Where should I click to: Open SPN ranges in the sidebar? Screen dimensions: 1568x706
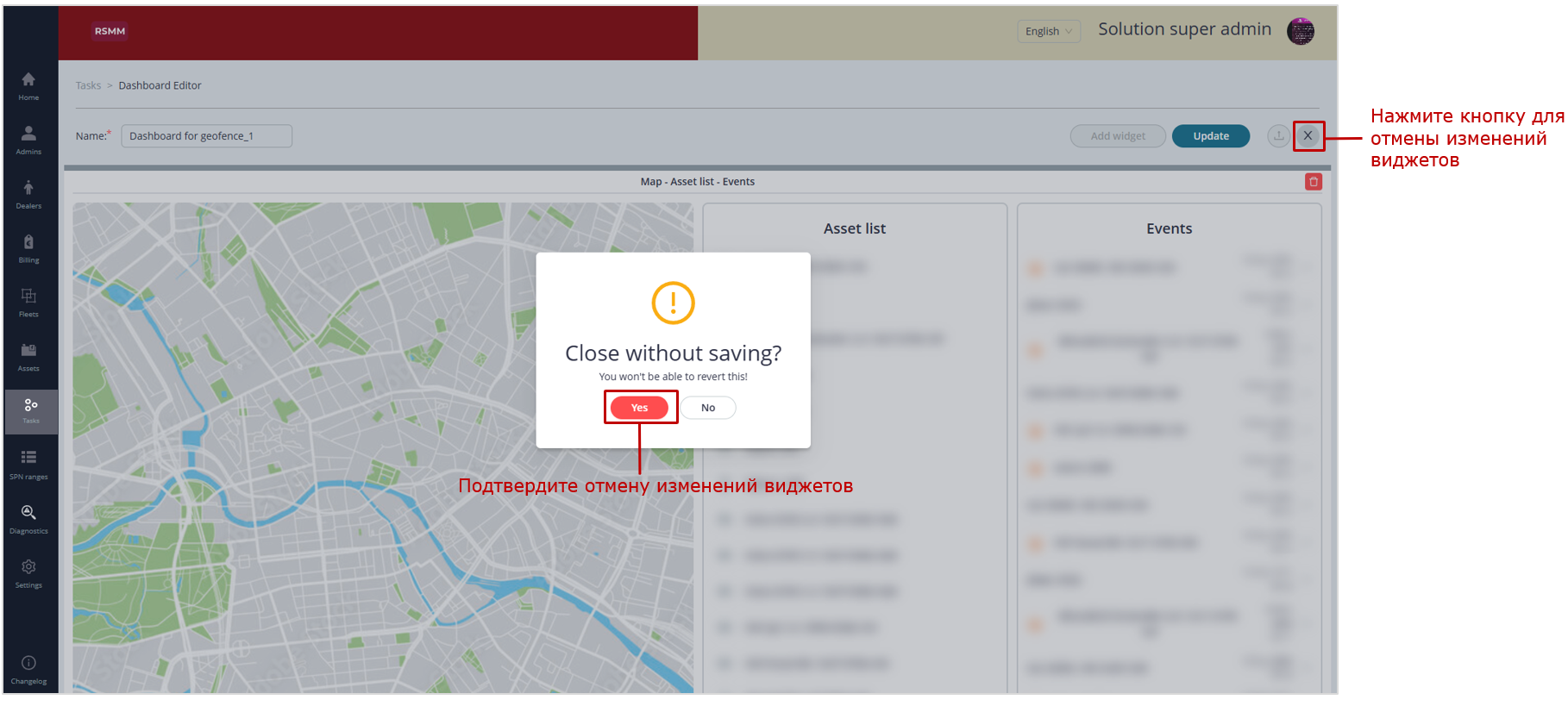[28, 465]
